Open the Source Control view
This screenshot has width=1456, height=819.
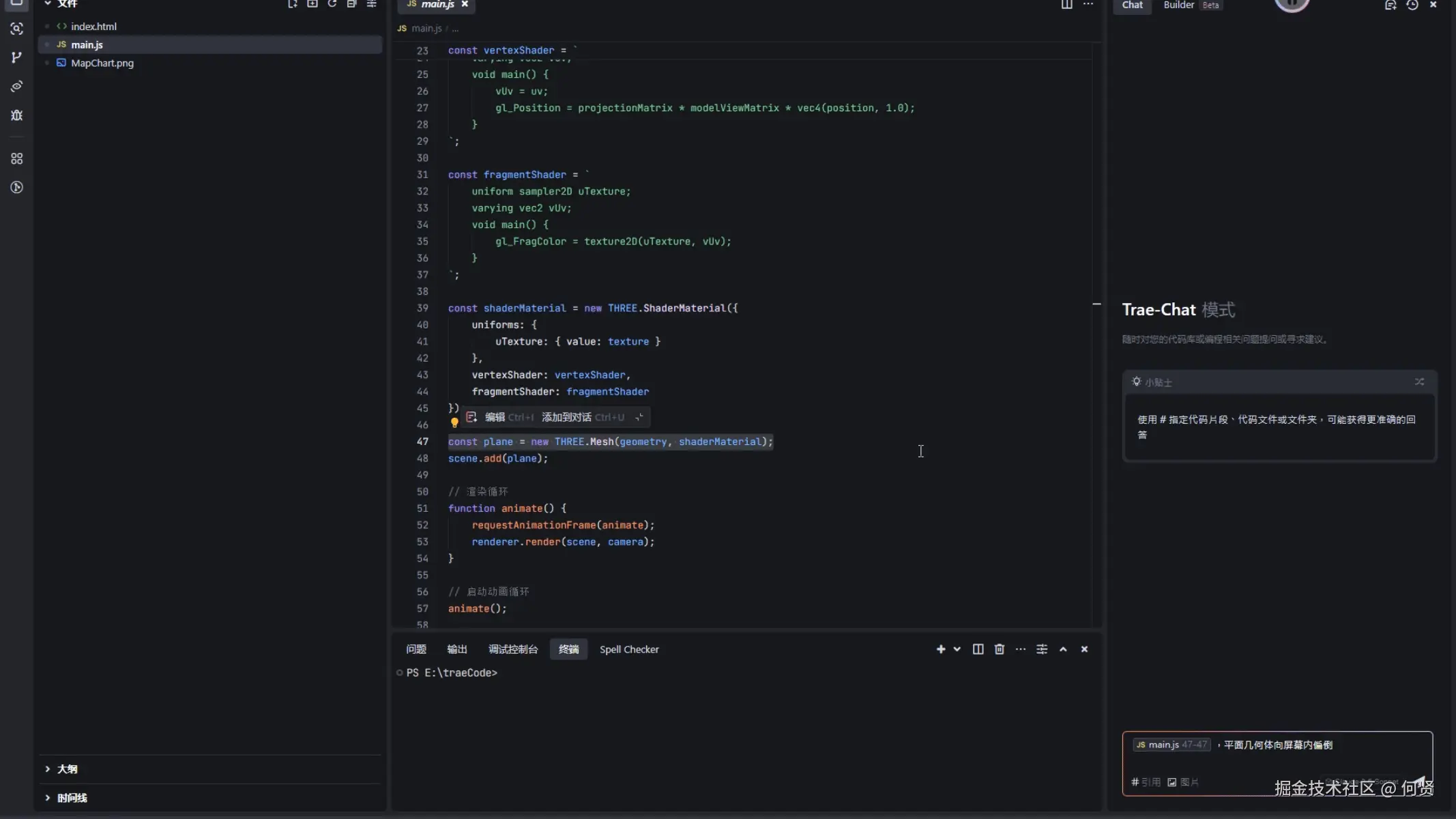[x=16, y=57]
